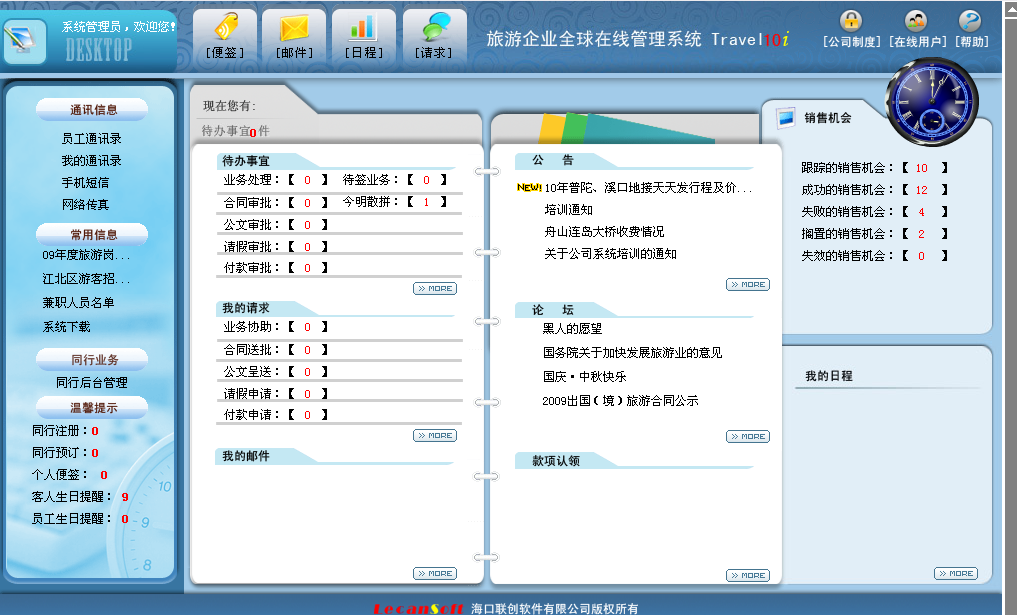Click the 客人生日提醒 count 9
This screenshot has width=1017, height=615.
pos(125,497)
